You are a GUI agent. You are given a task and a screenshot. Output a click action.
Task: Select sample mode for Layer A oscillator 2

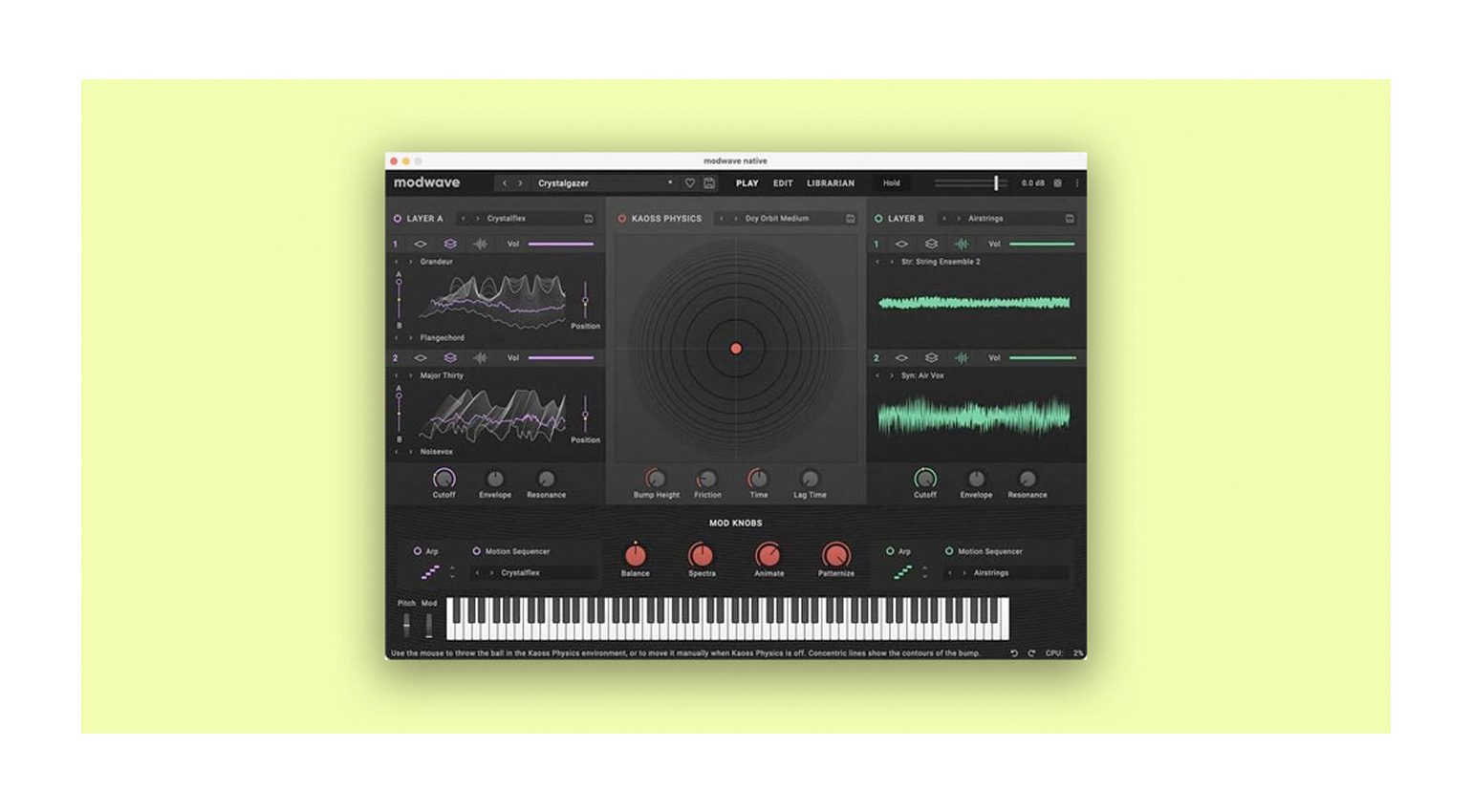(x=481, y=358)
